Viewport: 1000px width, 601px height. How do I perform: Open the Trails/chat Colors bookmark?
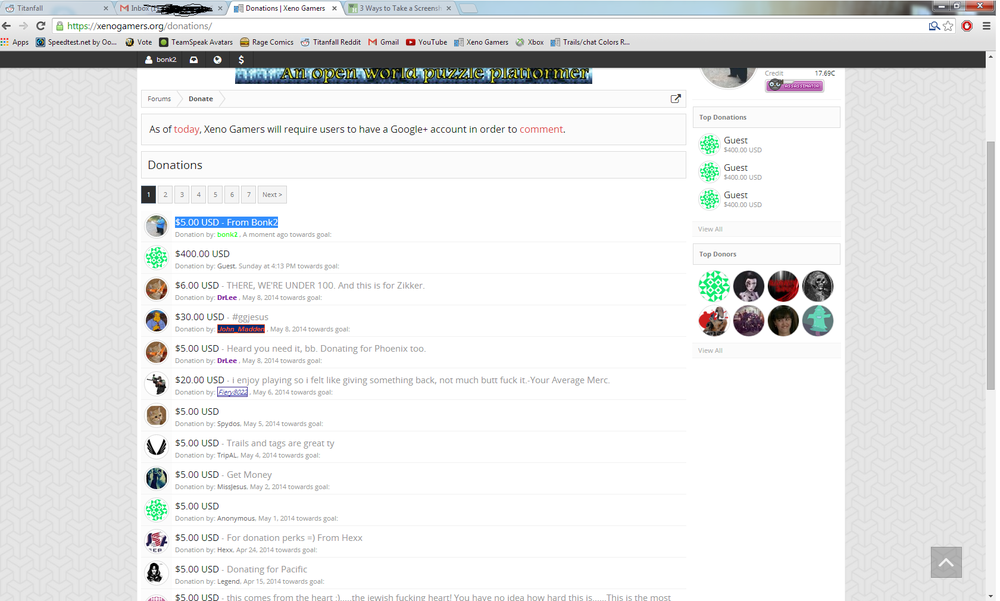click(591, 42)
